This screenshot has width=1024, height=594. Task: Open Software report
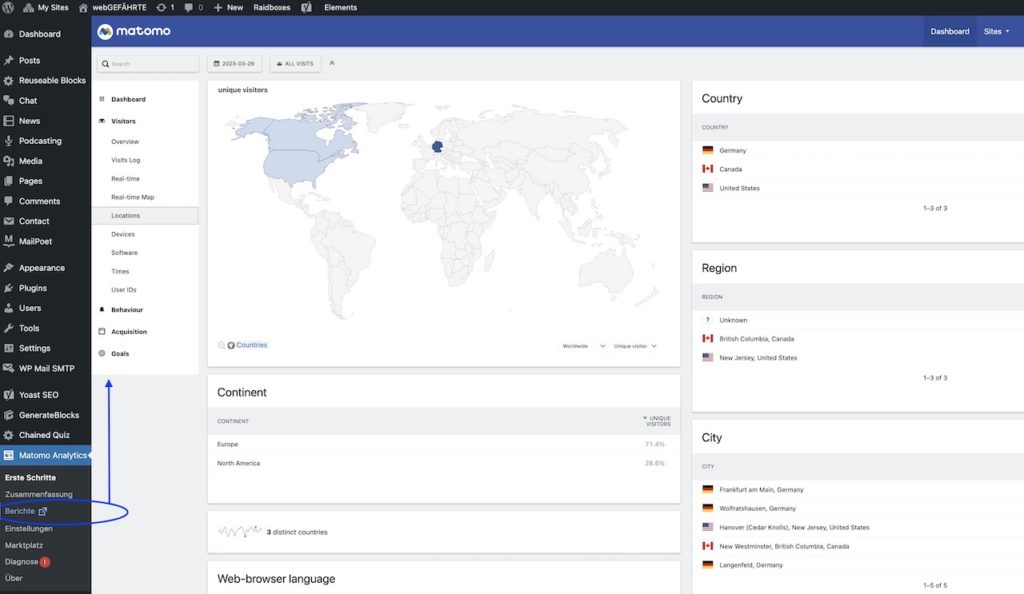tap(124, 253)
